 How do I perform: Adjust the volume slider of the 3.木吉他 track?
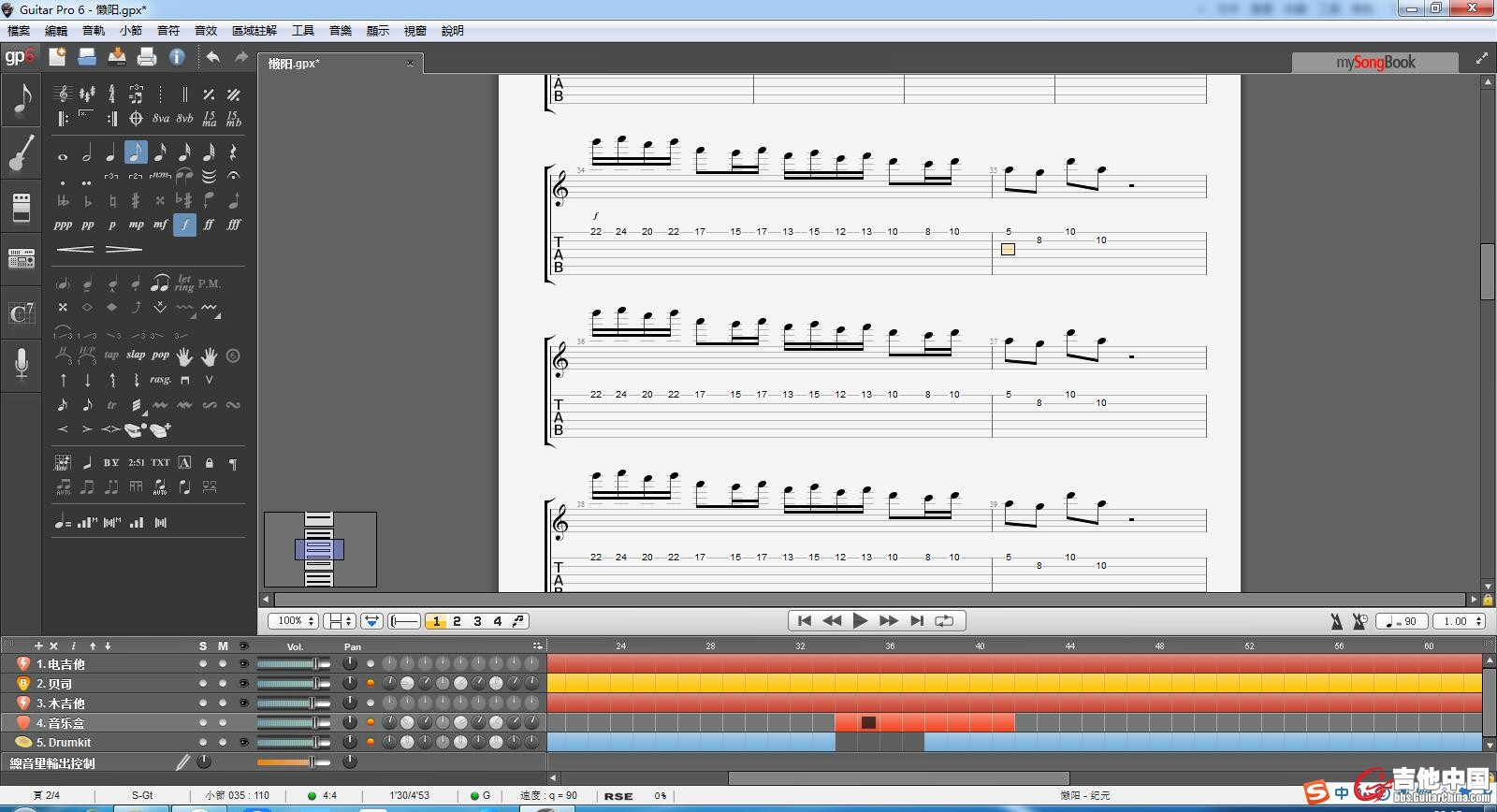[293, 703]
